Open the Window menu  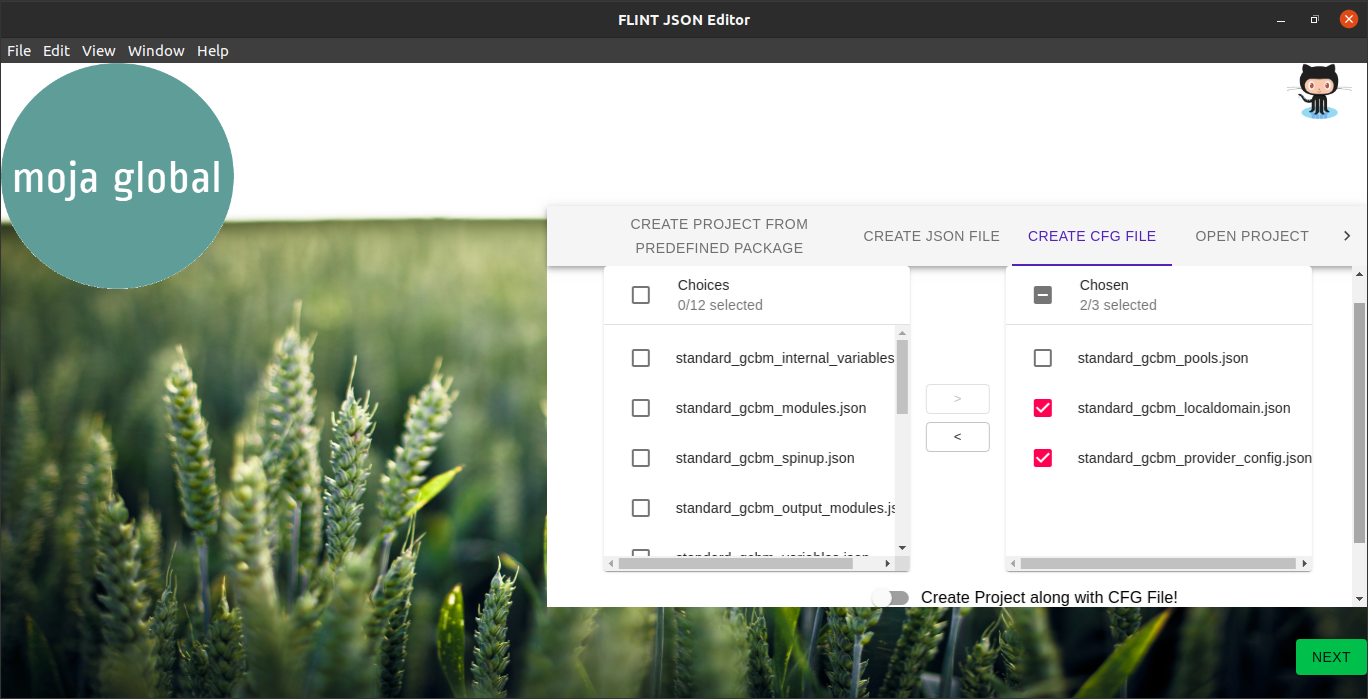click(x=156, y=51)
